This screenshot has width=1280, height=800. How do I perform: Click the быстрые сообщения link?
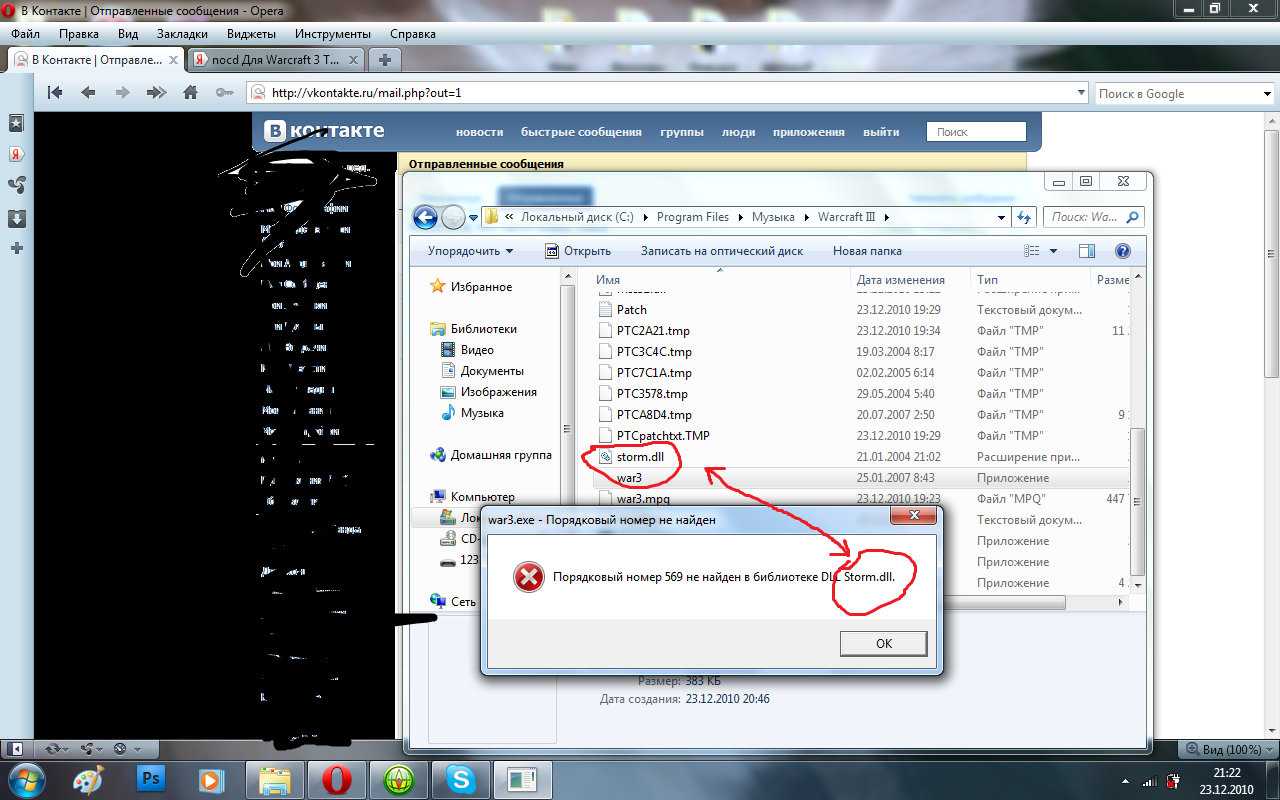click(581, 132)
